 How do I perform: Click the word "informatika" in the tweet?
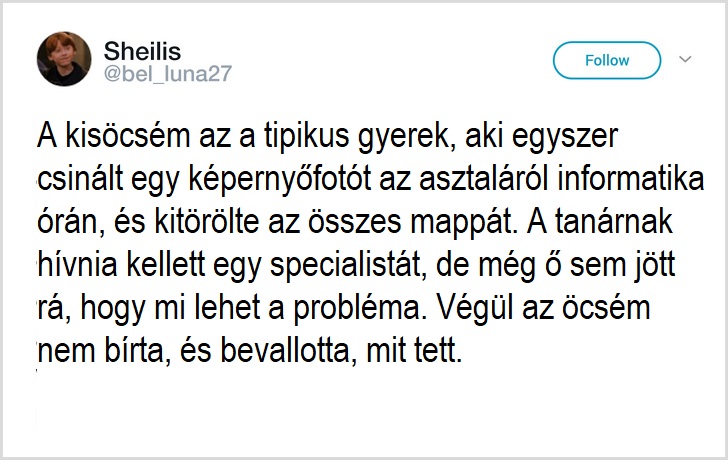(630, 179)
